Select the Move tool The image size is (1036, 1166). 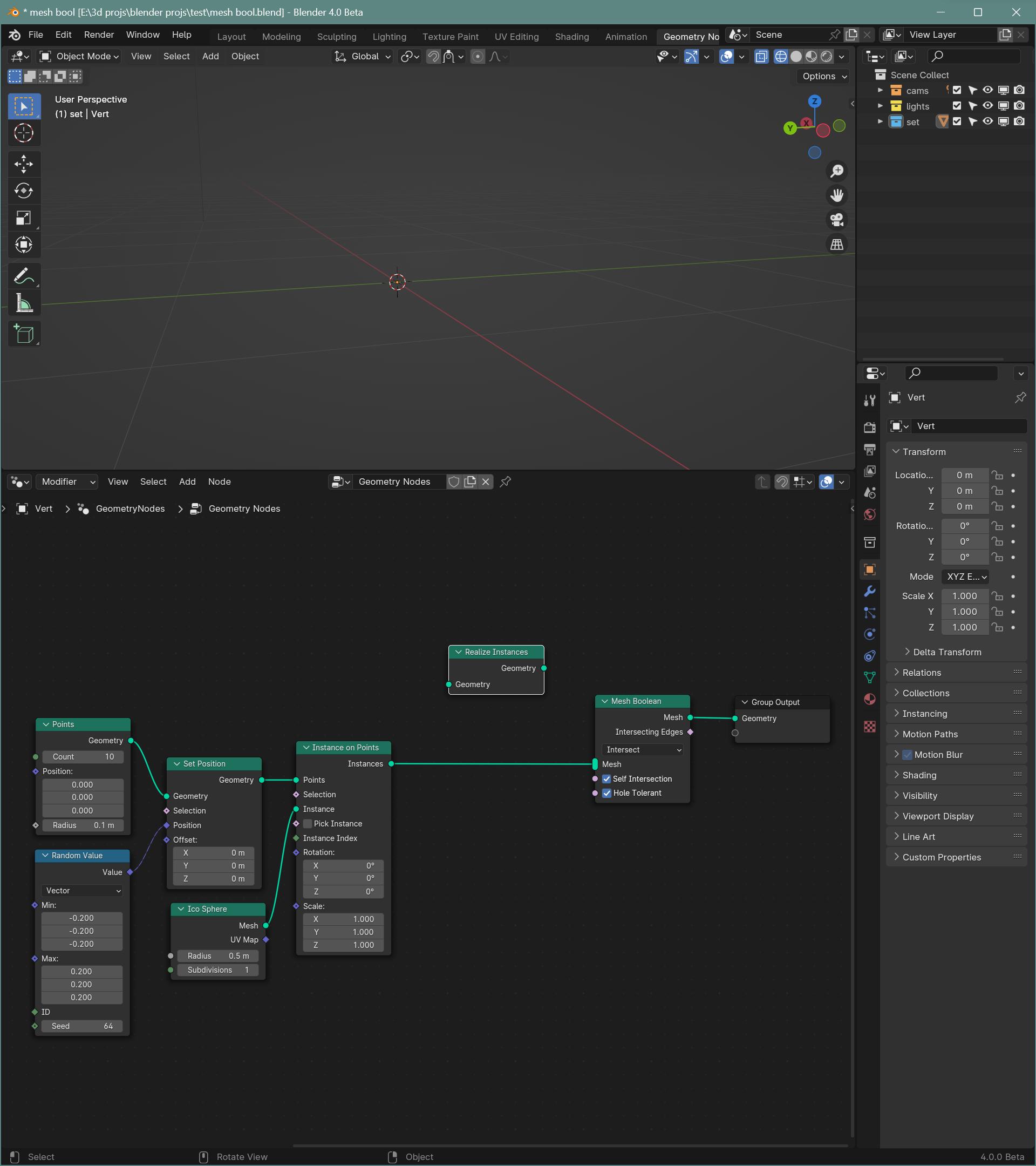[x=23, y=164]
